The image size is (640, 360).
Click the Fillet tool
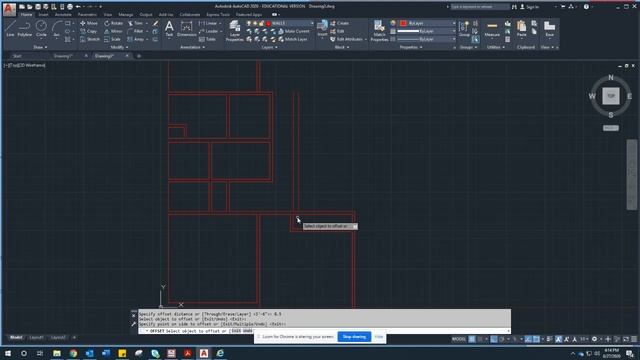136,31
